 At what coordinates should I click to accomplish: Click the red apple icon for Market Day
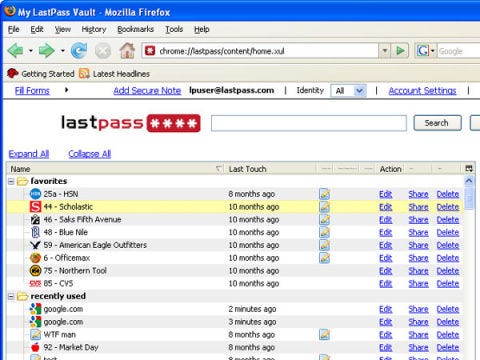pyautogui.click(x=35, y=347)
